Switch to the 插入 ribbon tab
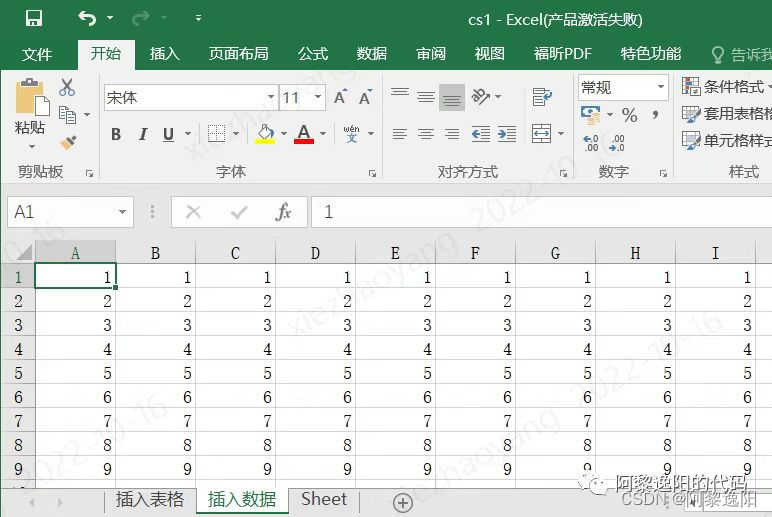The width and height of the screenshot is (772, 517). 164,54
